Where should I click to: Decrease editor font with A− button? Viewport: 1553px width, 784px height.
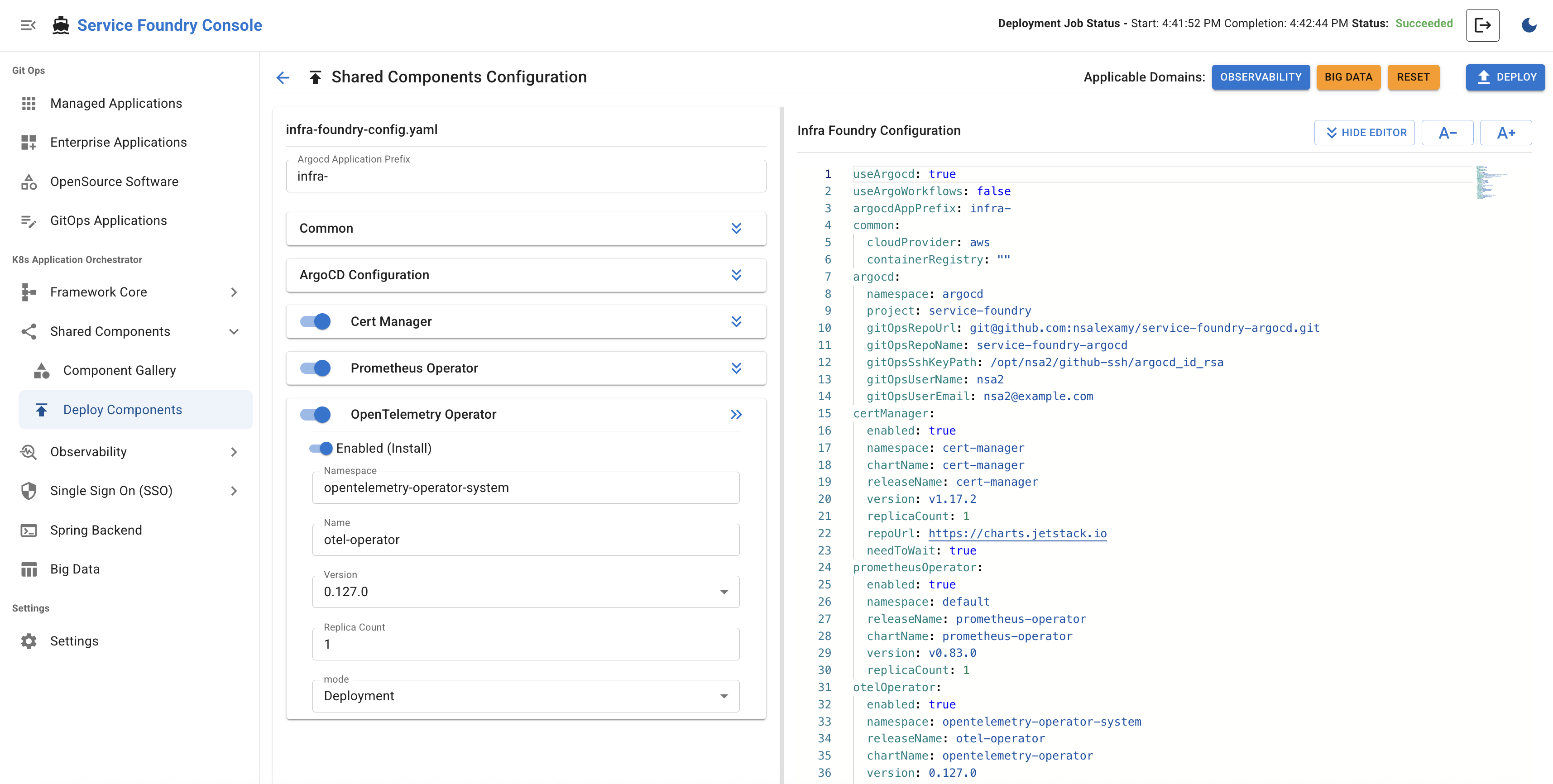point(1447,133)
